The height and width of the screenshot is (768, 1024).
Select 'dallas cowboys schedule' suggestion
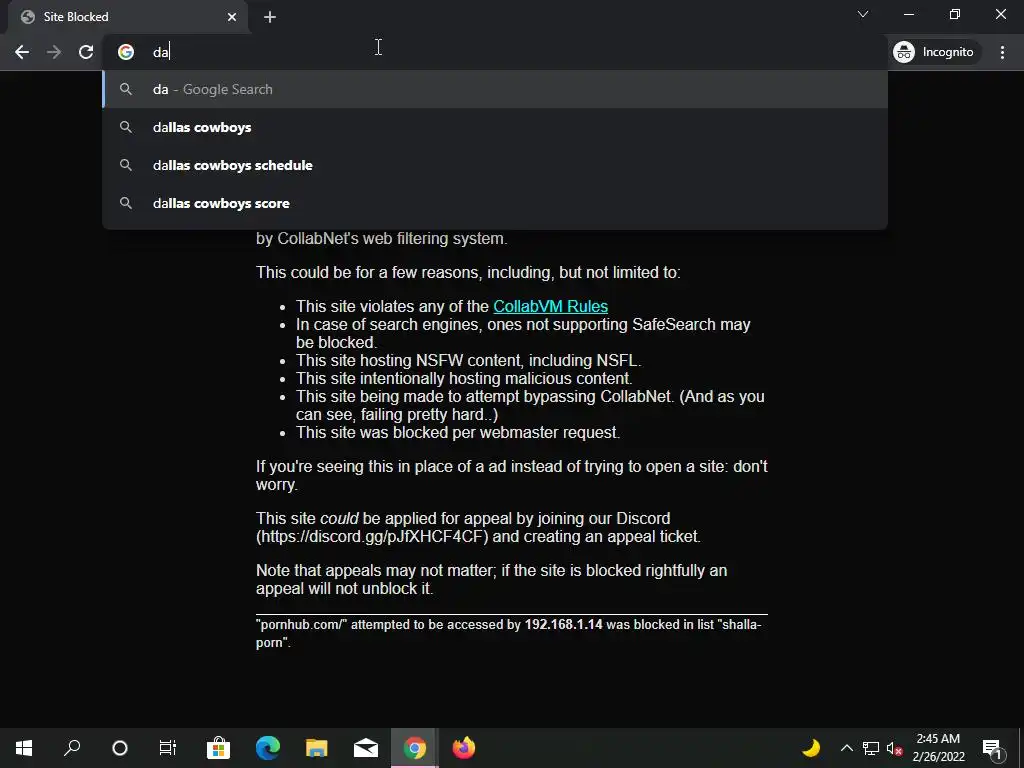coord(494,165)
